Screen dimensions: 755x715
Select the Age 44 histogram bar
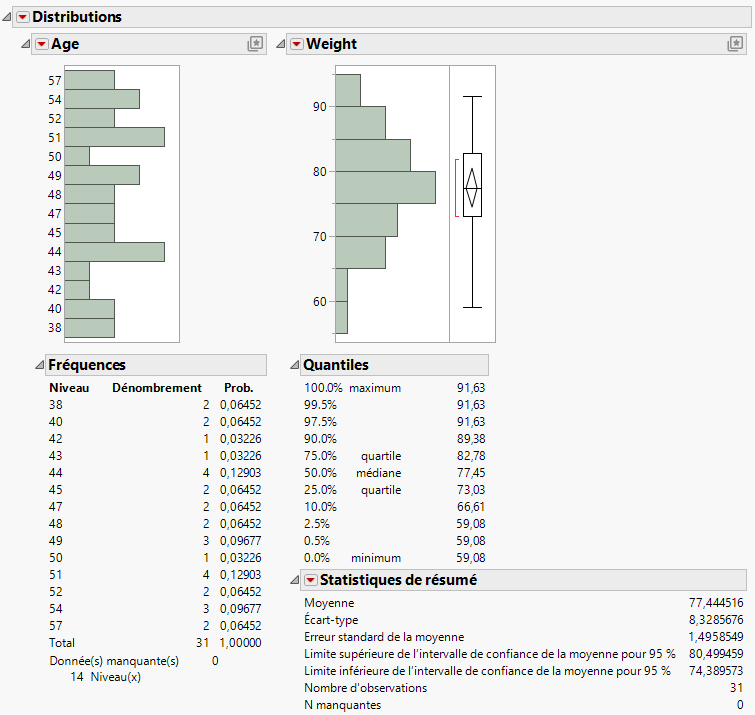[115, 252]
